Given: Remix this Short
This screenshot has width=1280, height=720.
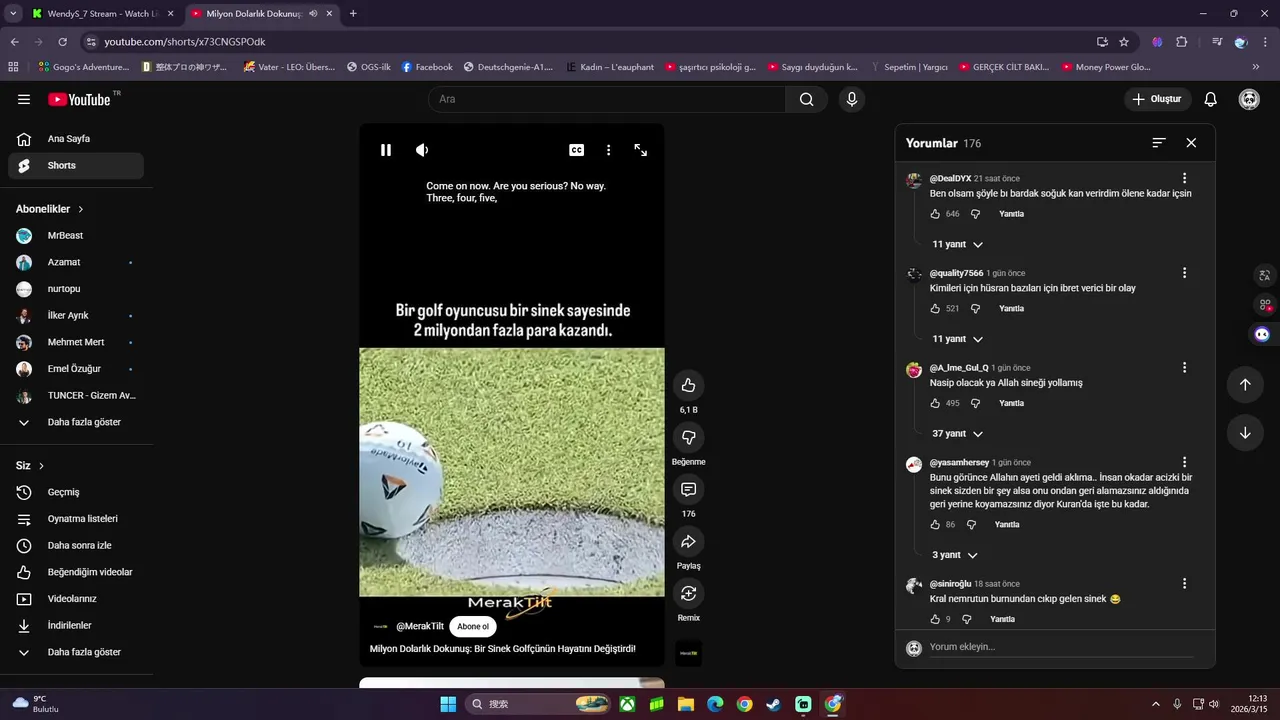Looking at the screenshot, I should coord(689,593).
